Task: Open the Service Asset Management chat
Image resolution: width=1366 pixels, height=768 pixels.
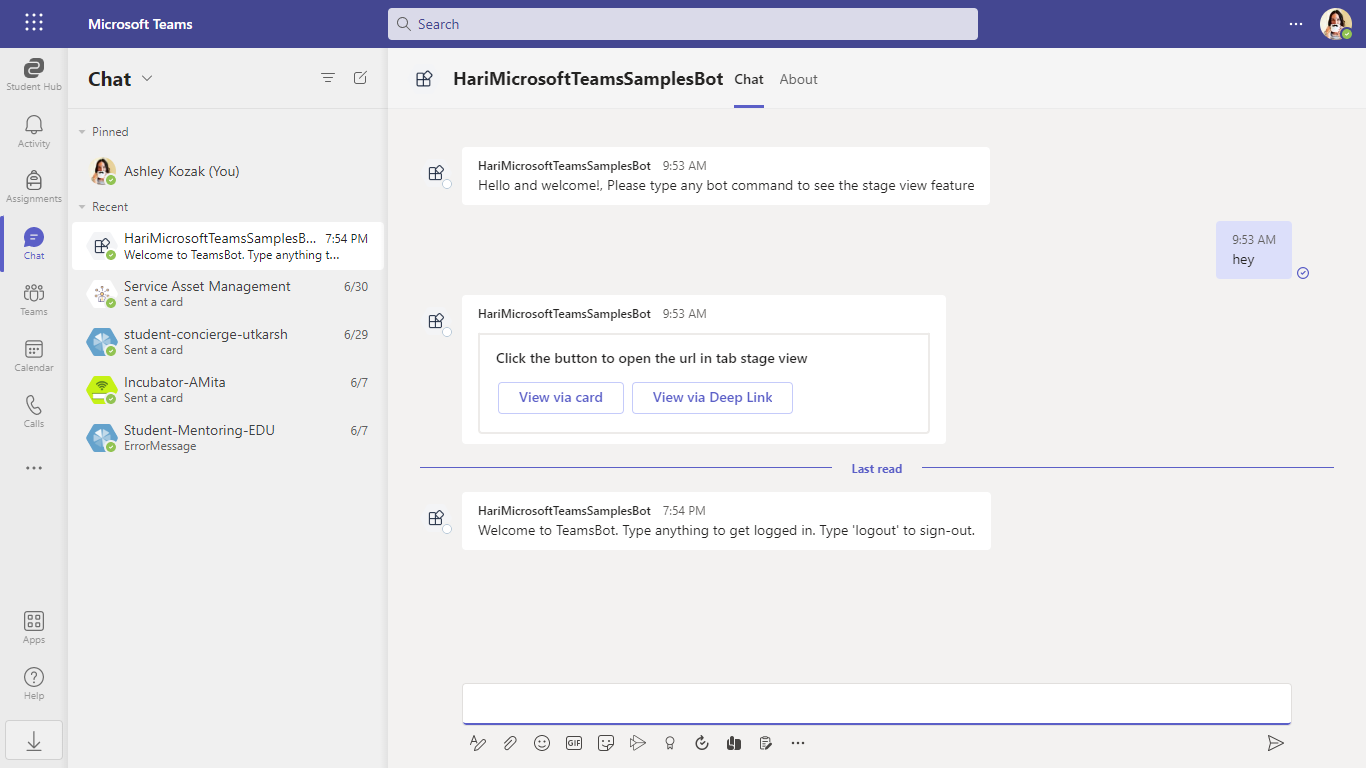Action: (x=228, y=294)
